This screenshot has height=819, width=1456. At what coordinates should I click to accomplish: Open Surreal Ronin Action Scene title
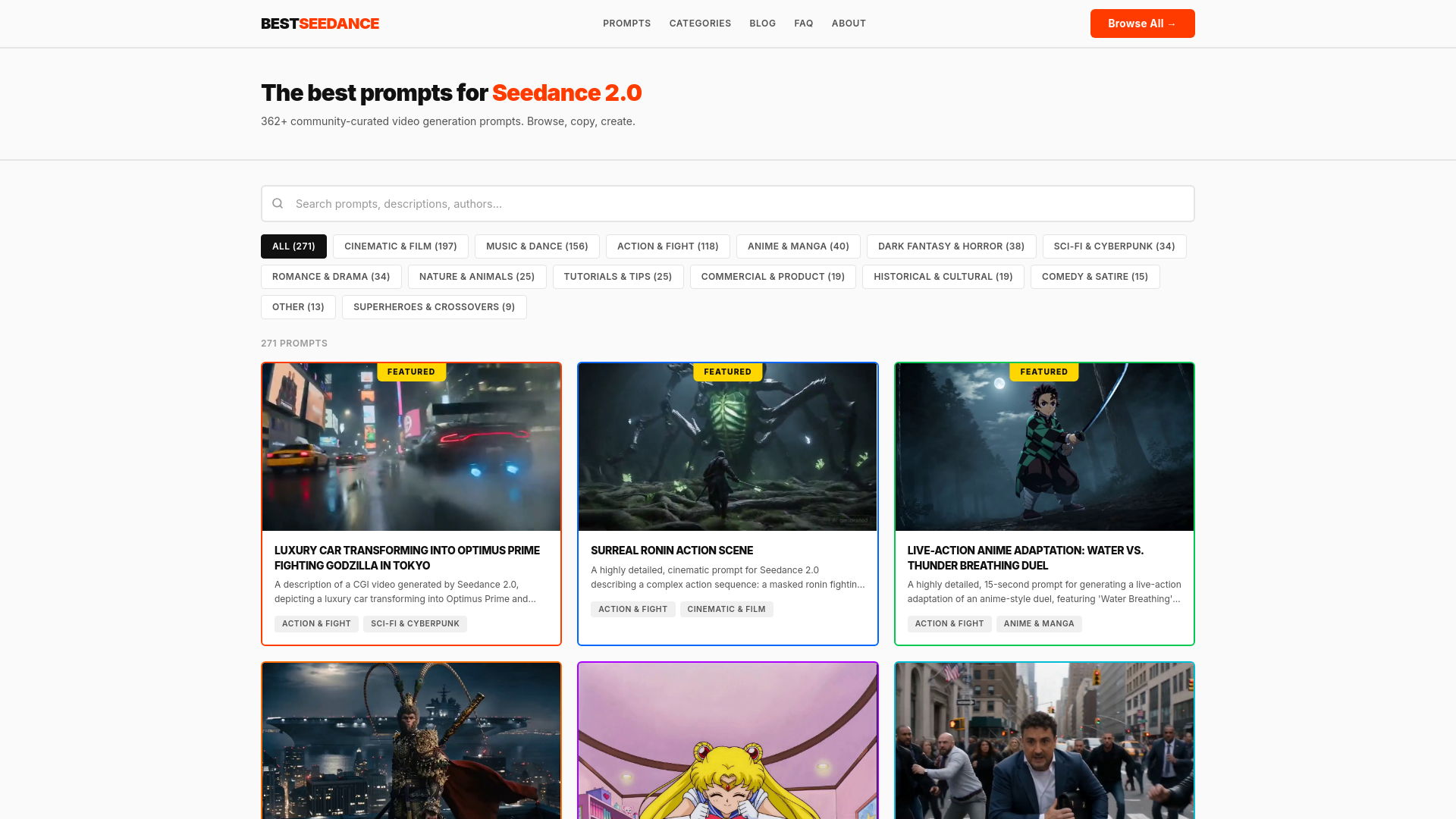click(x=671, y=551)
